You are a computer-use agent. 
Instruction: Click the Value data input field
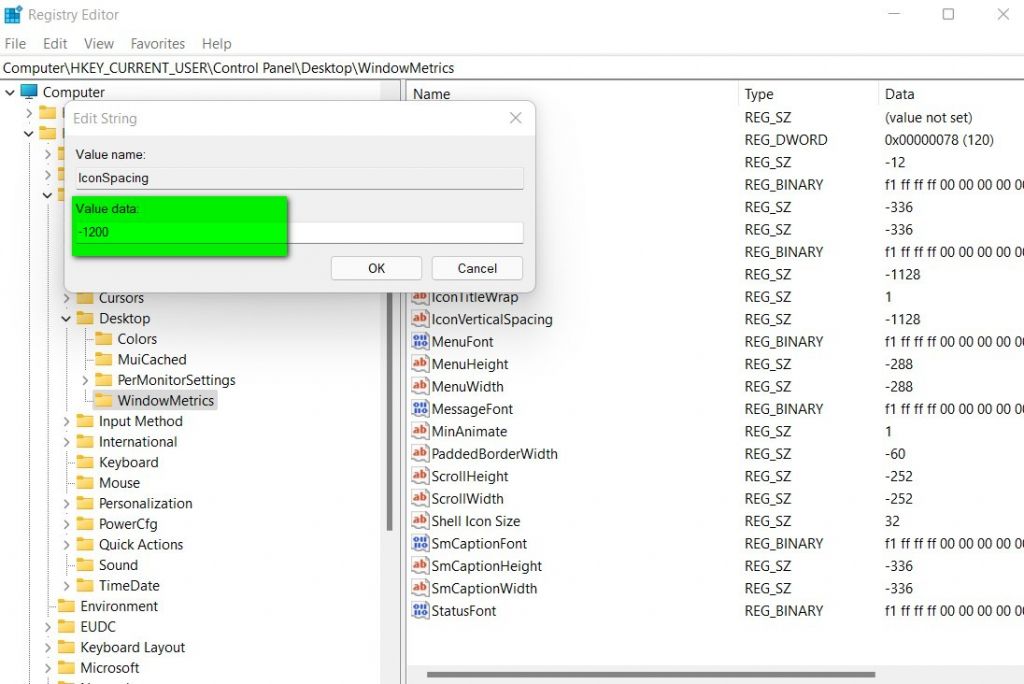coord(298,232)
